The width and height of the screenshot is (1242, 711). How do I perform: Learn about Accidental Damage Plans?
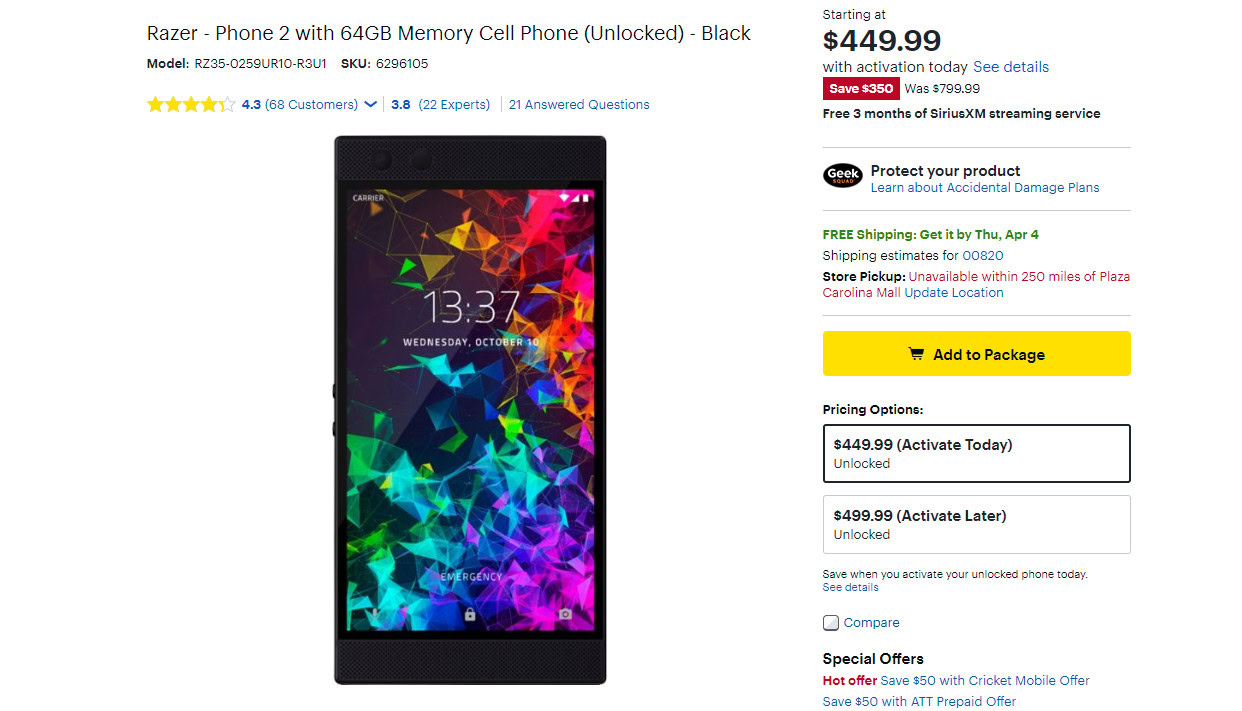(x=985, y=188)
